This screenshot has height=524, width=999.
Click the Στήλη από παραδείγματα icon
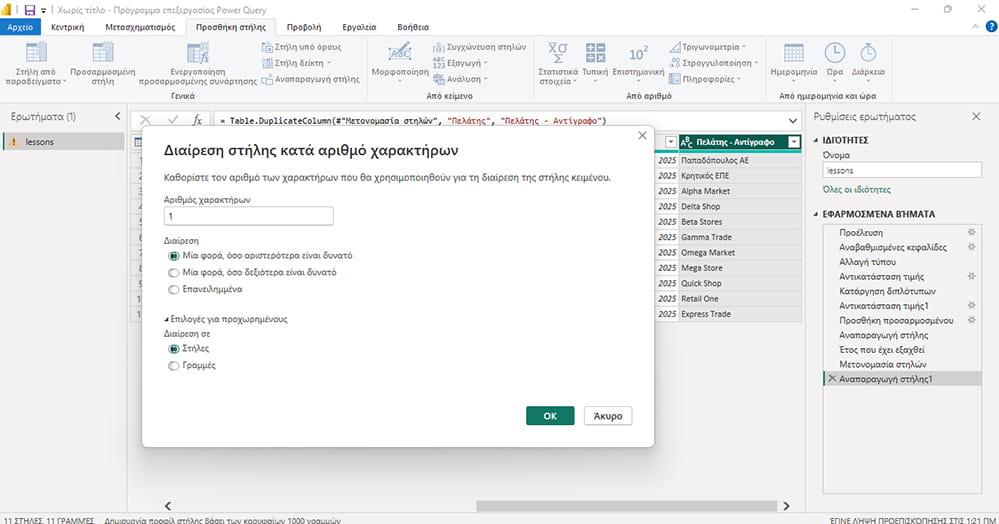36,52
